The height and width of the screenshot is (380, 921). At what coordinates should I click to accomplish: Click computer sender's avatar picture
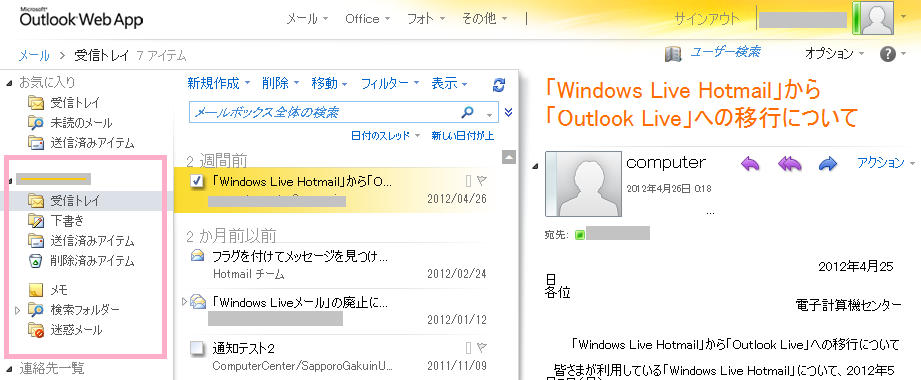click(x=584, y=184)
